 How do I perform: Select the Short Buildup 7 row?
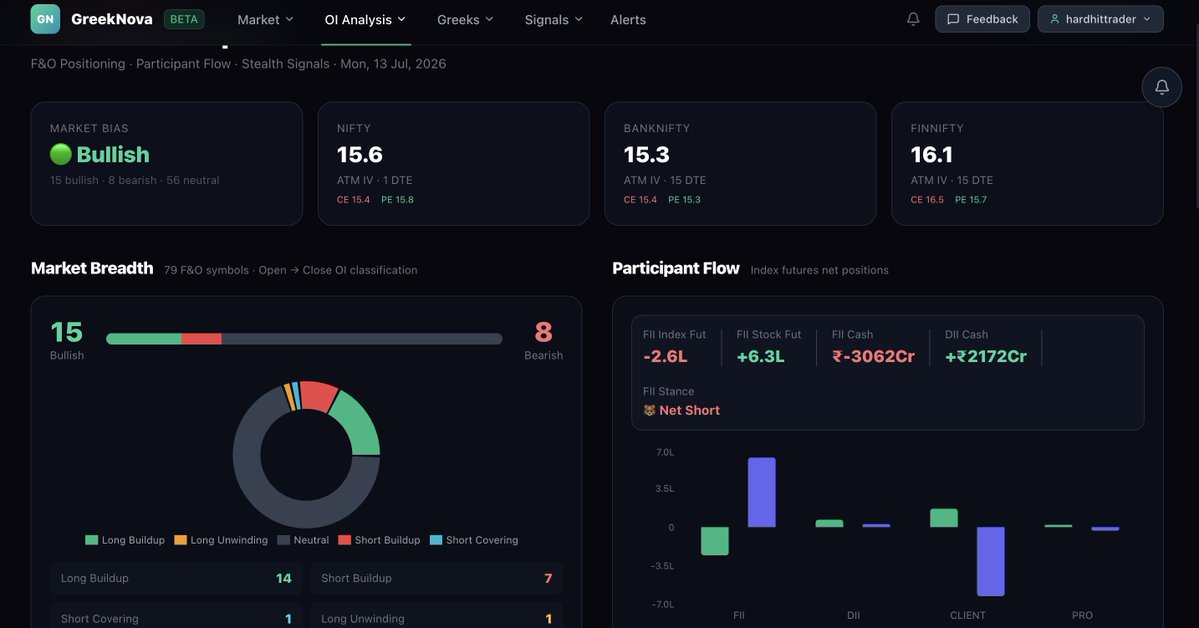[437, 578]
